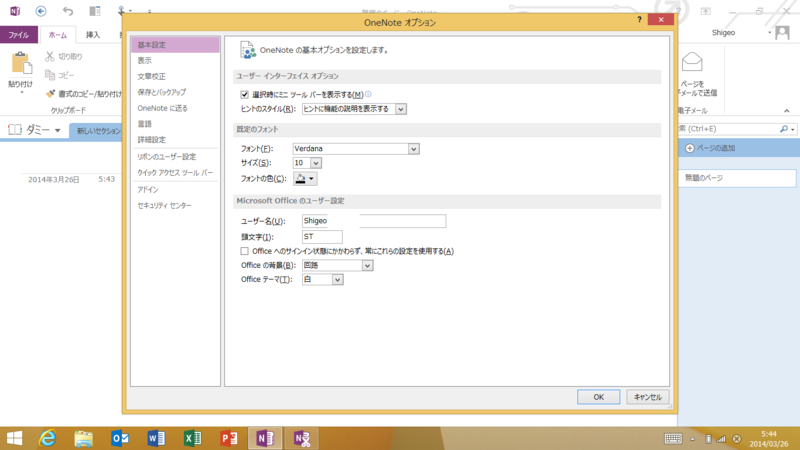The width and height of the screenshot is (800, 450).
Task: Click the Undo icon in the quick access bar
Action: [68, 11]
